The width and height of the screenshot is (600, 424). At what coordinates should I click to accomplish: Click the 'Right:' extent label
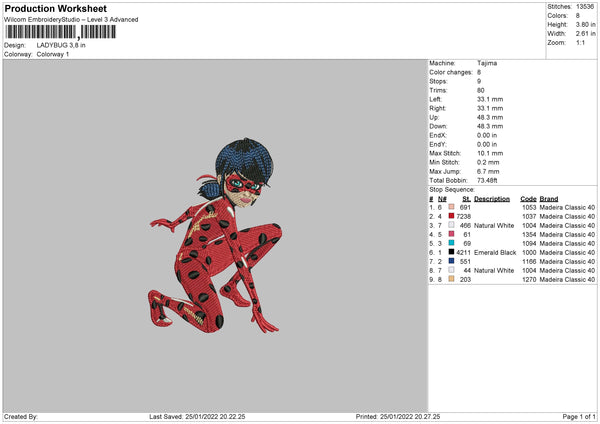437,108
